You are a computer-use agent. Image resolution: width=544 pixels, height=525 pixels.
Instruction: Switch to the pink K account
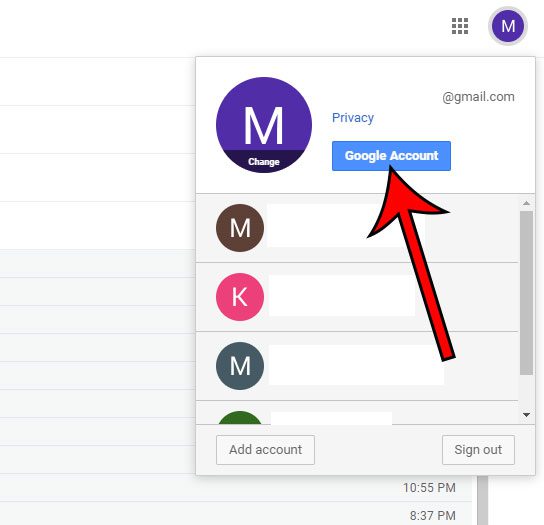pos(357,297)
